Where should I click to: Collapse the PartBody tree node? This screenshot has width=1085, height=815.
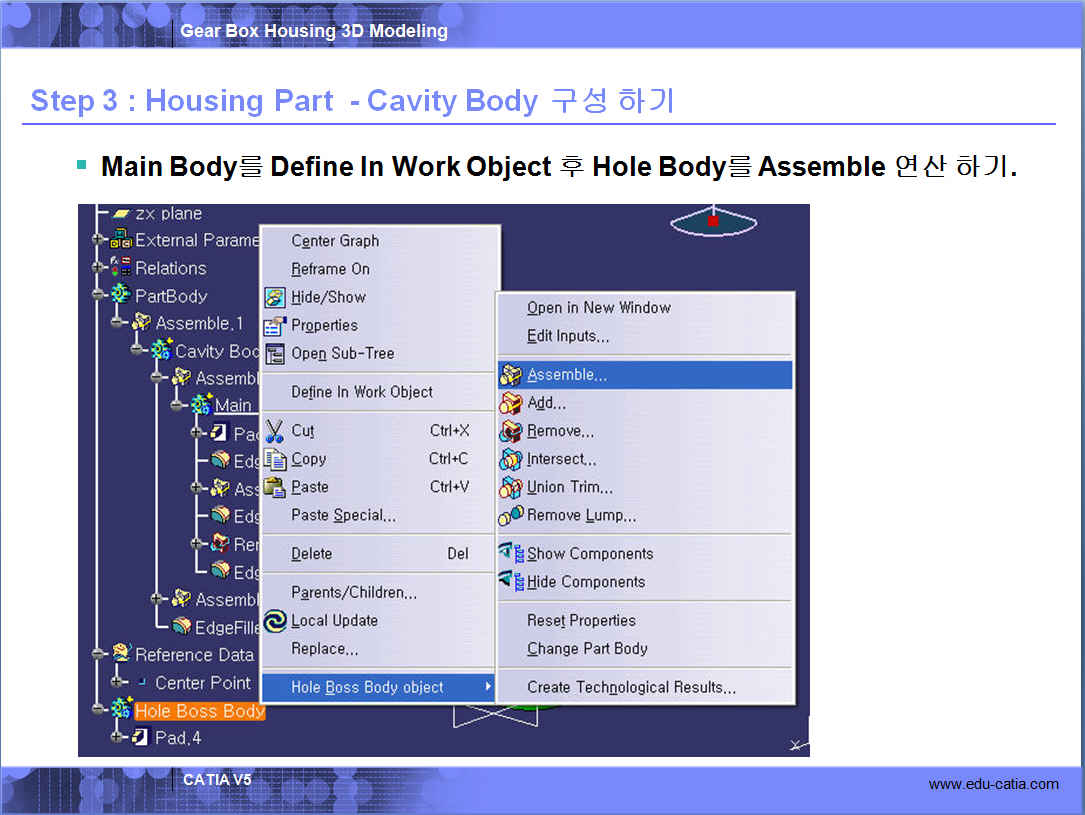[x=99, y=296]
